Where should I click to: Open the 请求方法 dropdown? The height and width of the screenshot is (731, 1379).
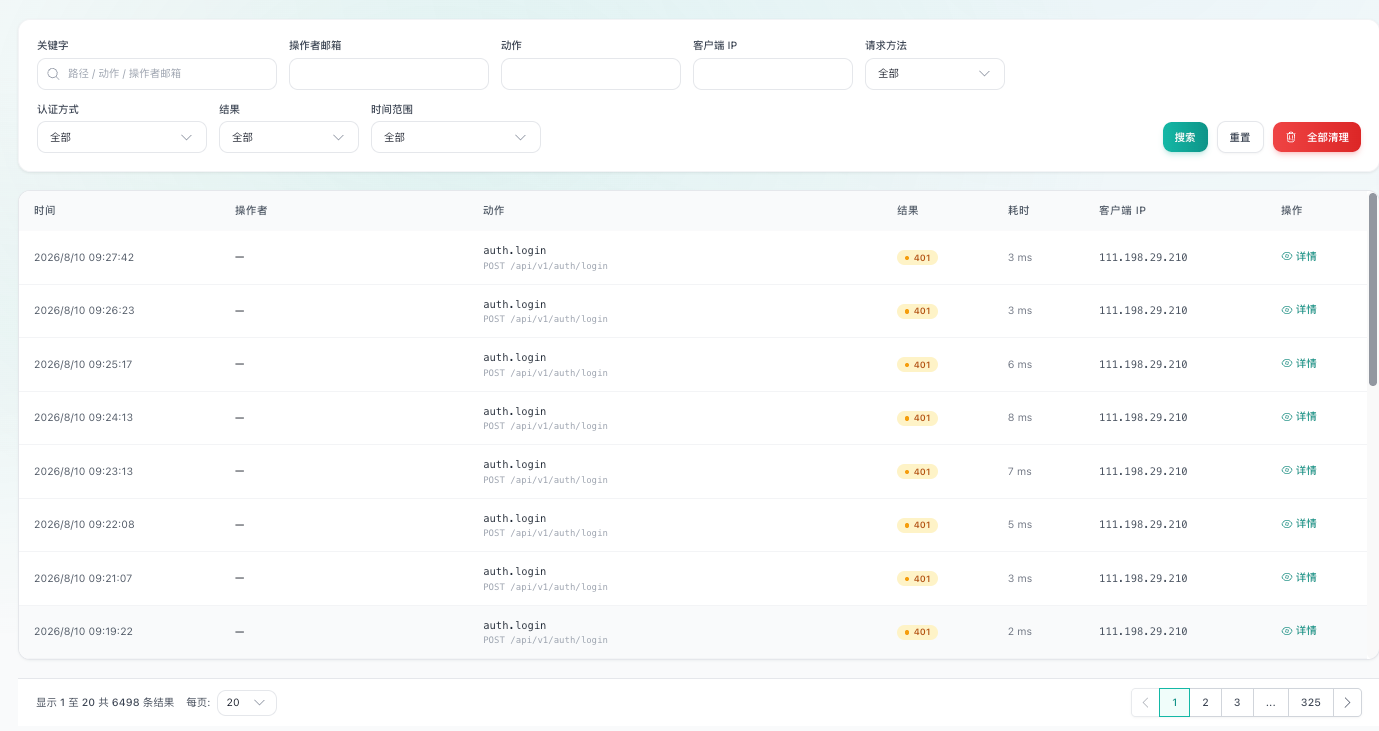click(935, 74)
